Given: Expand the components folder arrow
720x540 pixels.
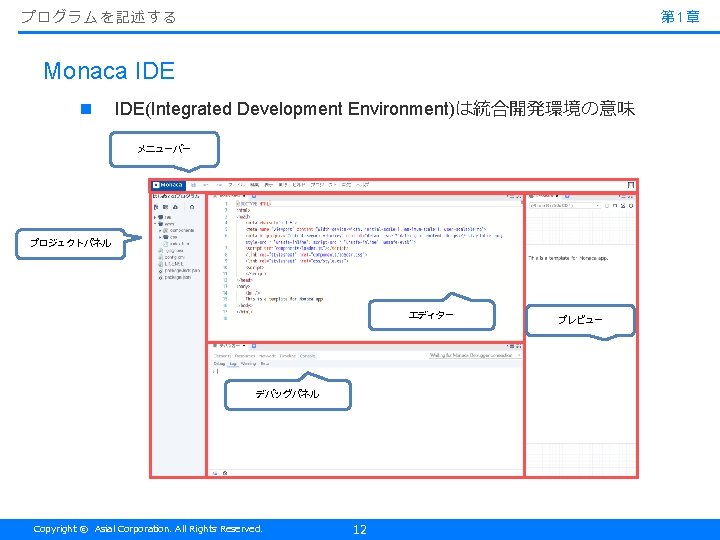Looking at the screenshot, I should point(160,231).
